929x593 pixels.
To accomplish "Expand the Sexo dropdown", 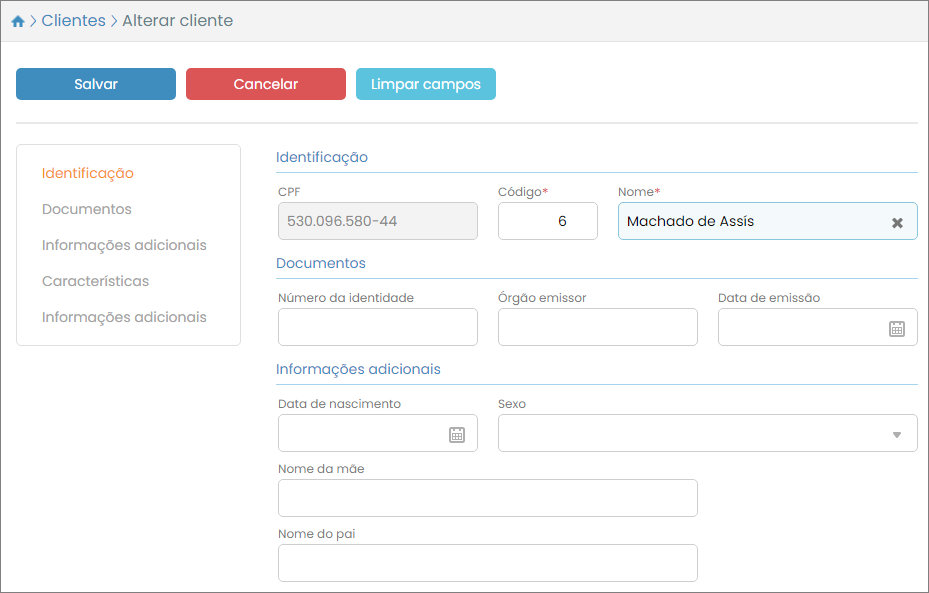I will tap(896, 434).
